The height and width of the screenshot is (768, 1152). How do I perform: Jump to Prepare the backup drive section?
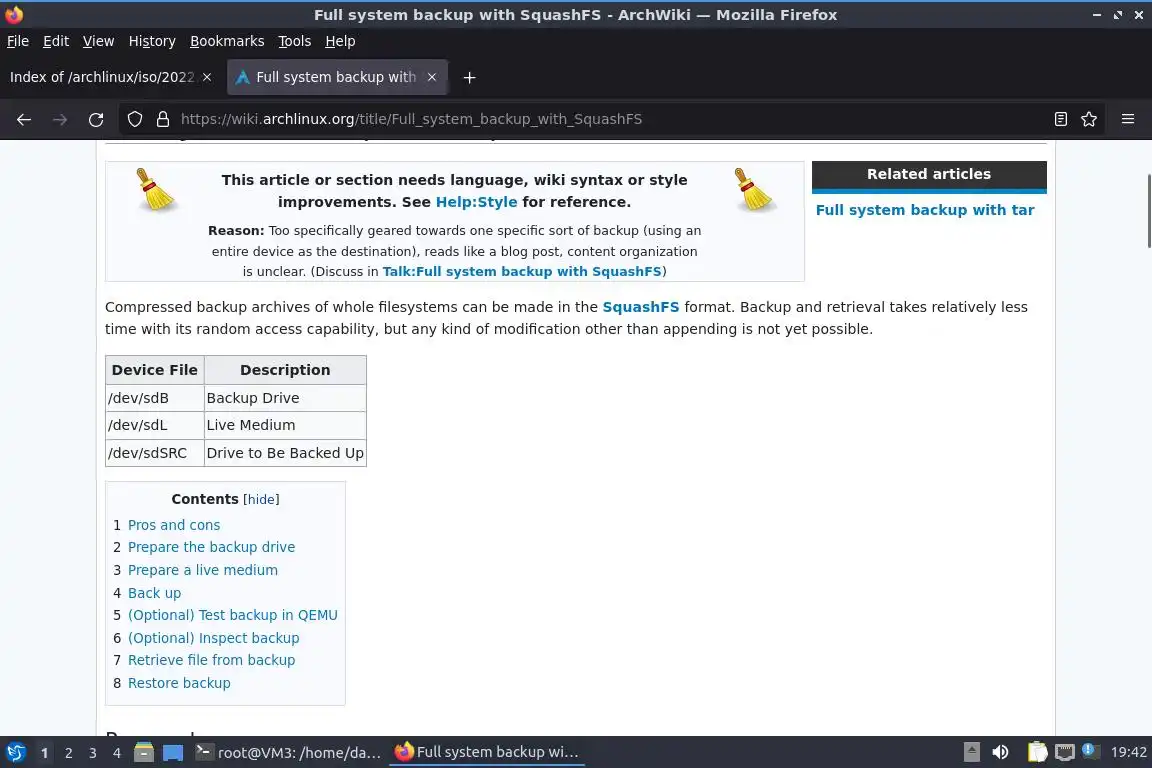tap(212, 547)
